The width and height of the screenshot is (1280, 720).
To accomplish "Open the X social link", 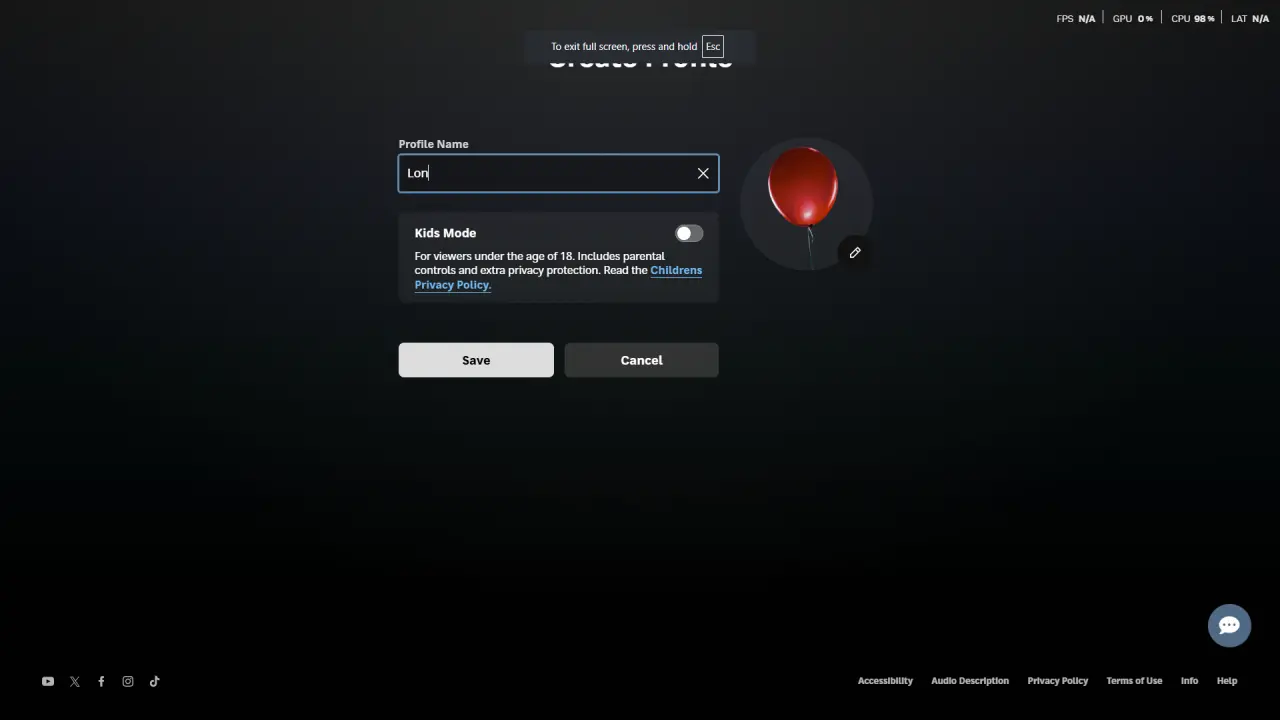I will tap(74, 681).
